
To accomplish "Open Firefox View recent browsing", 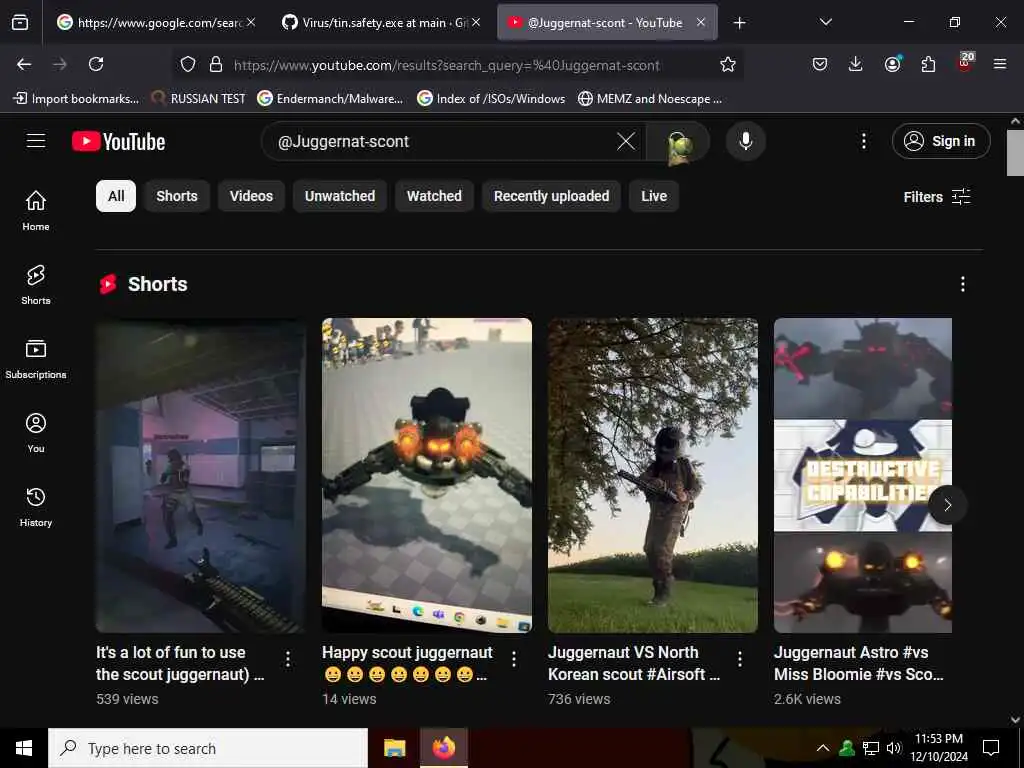I will coord(20,23).
